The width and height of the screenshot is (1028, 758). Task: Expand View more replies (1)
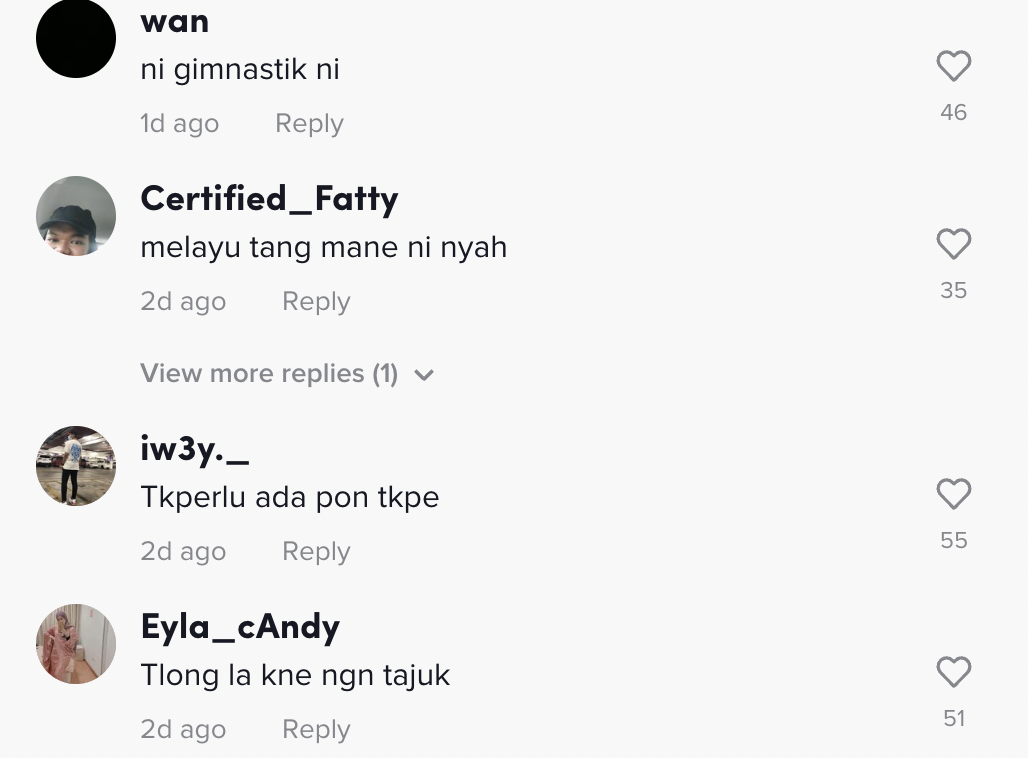point(269,374)
